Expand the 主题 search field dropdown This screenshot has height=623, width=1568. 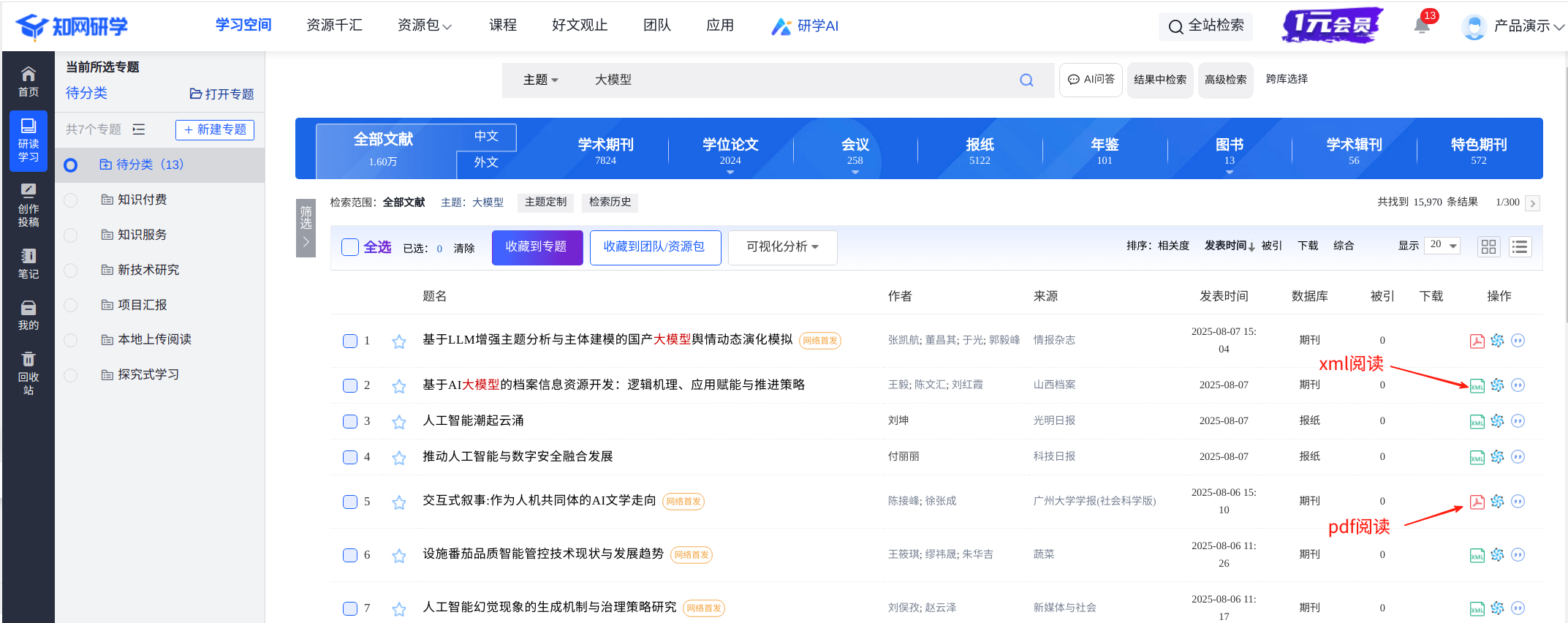(540, 80)
